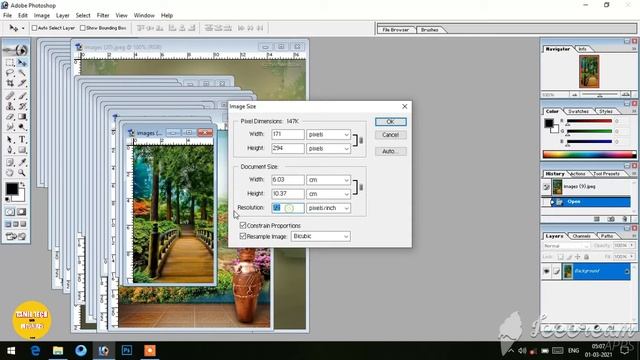
Task: Select the Brush tool
Action: coord(22,96)
